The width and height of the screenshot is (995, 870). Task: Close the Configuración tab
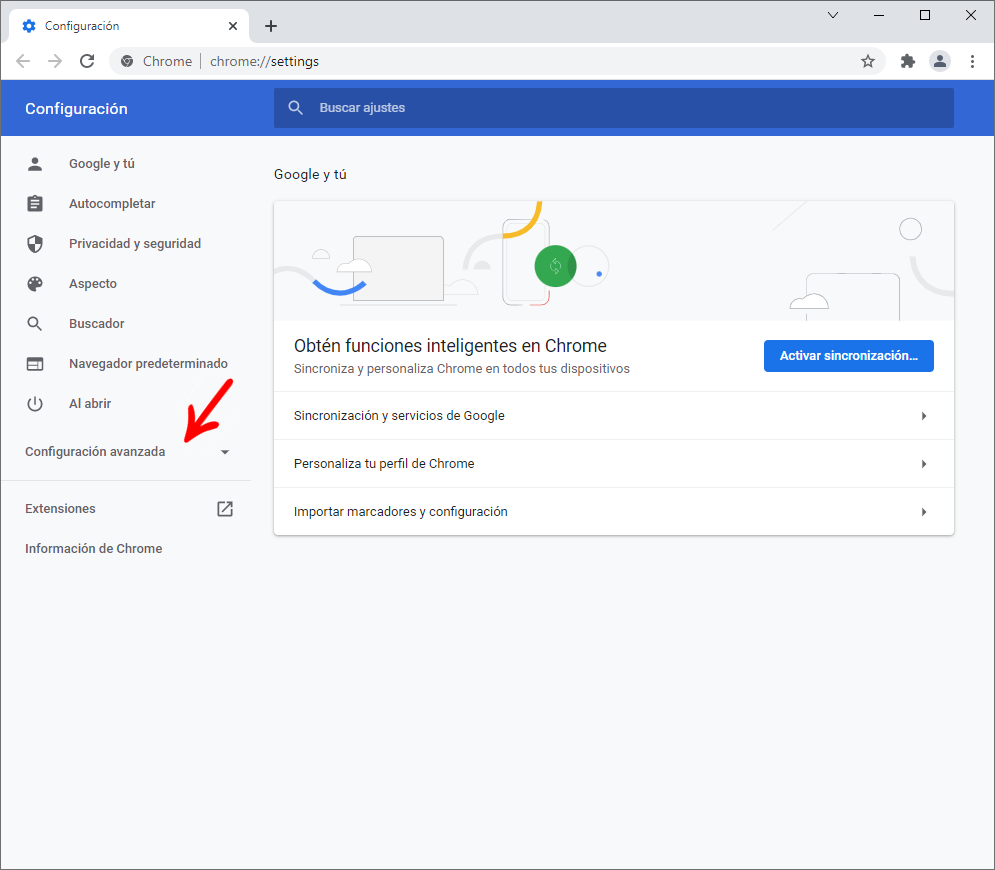click(x=233, y=26)
